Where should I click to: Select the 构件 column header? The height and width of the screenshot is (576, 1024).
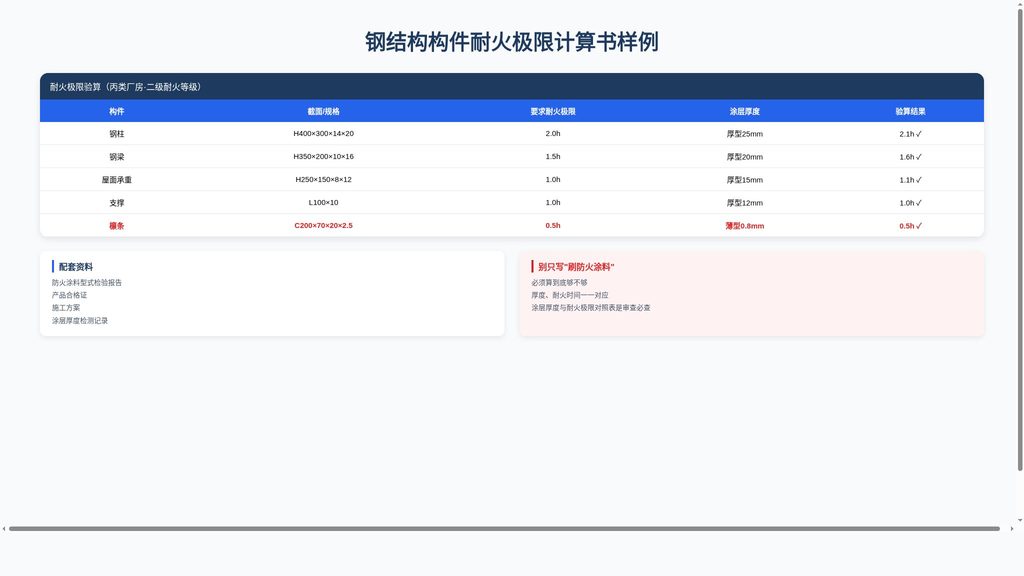click(x=116, y=112)
